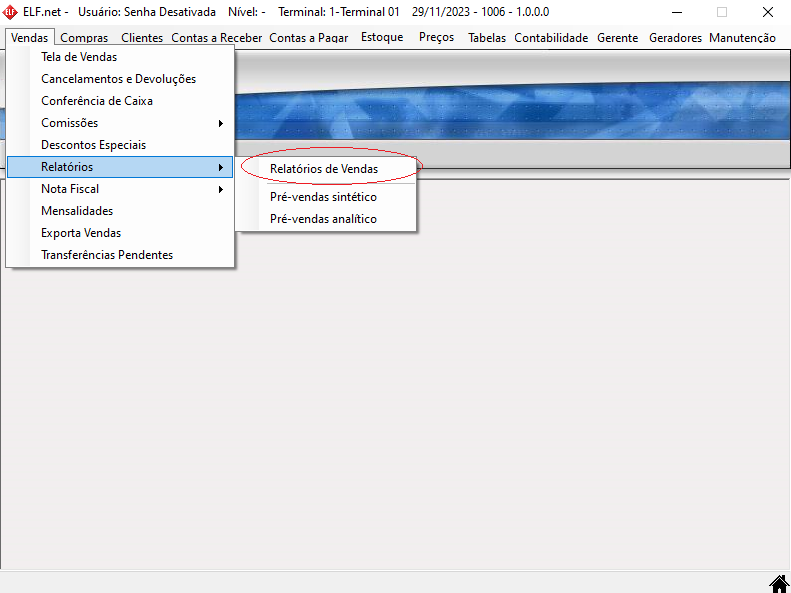Open the Gerente menu
Image resolution: width=791 pixels, height=593 pixels.
click(617, 38)
